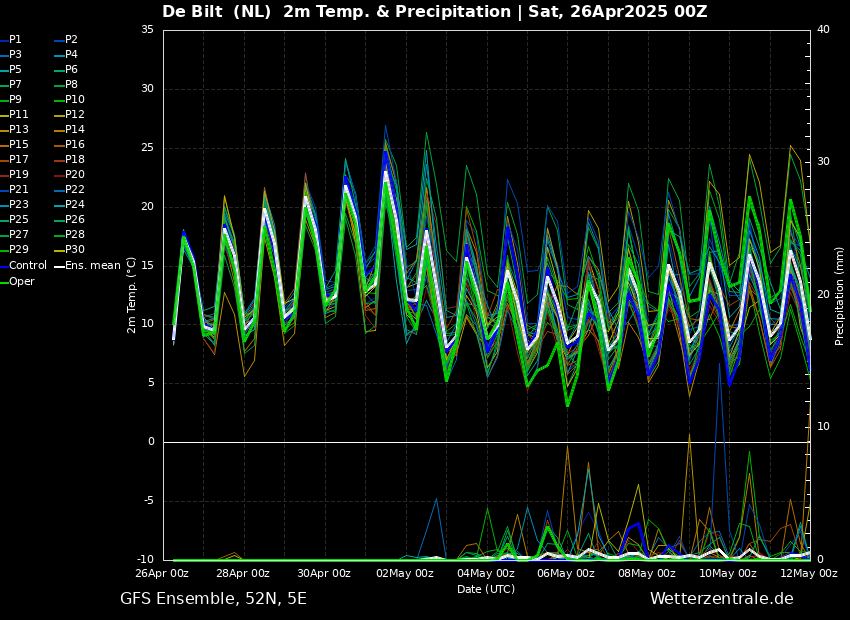Click legend item P5
Image resolution: width=850 pixels, height=620 pixels.
click(11, 69)
